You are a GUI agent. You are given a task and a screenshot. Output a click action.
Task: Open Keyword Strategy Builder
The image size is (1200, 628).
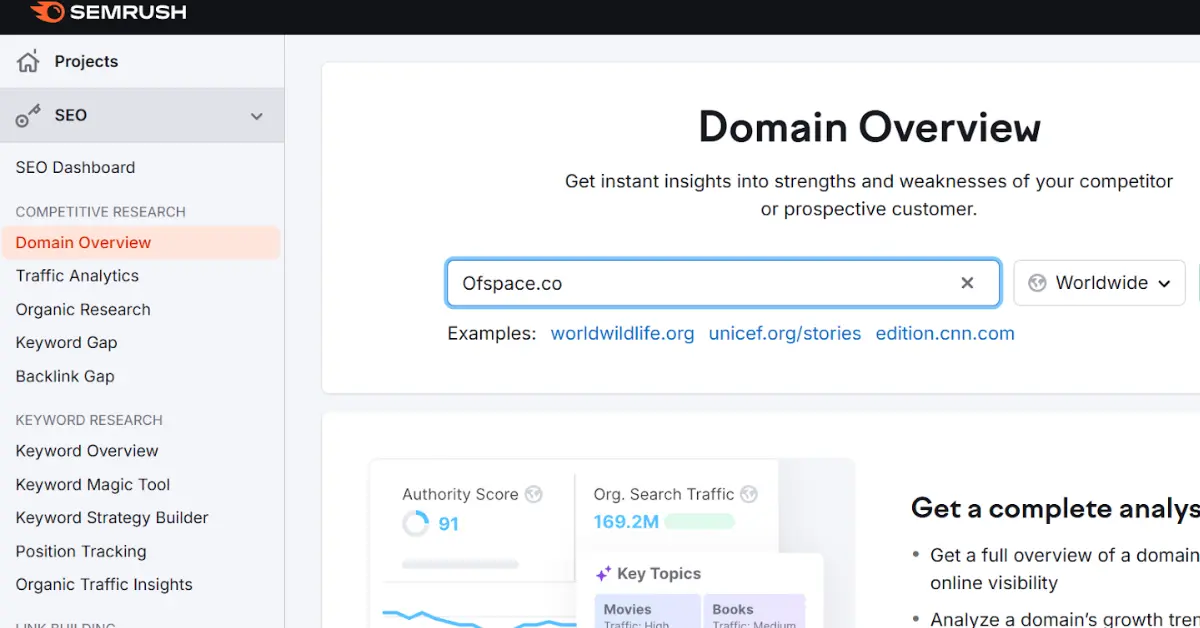112,518
